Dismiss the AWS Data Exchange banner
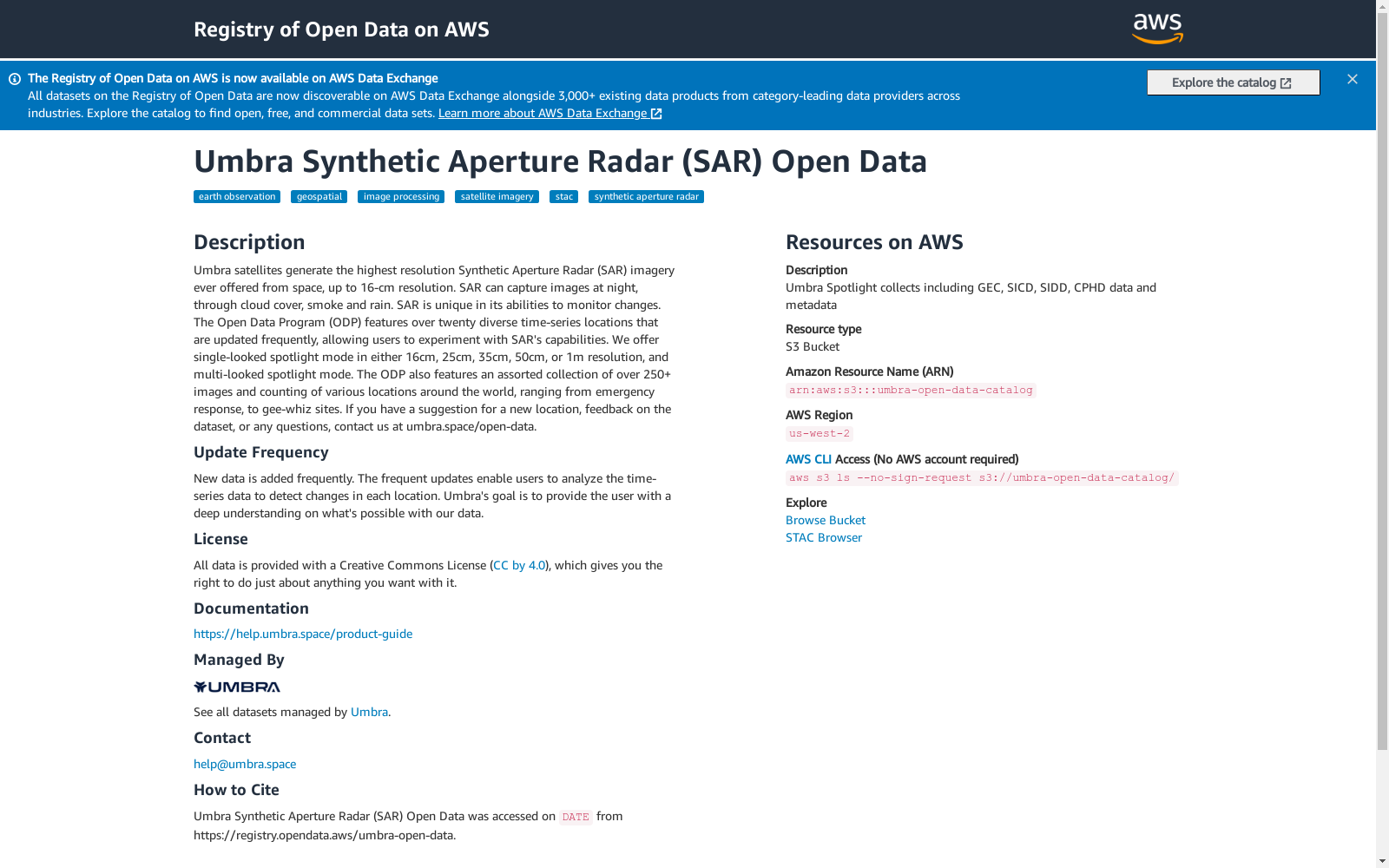The height and width of the screenshot is (868, 1389). point(1353,79)
